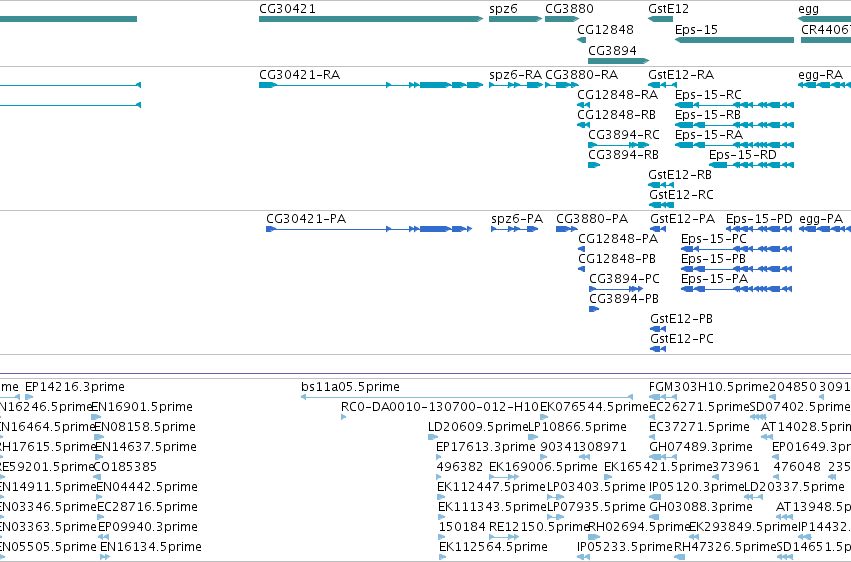
Task: Click the CG3894-PB protein label
Action: click(624, 299)
